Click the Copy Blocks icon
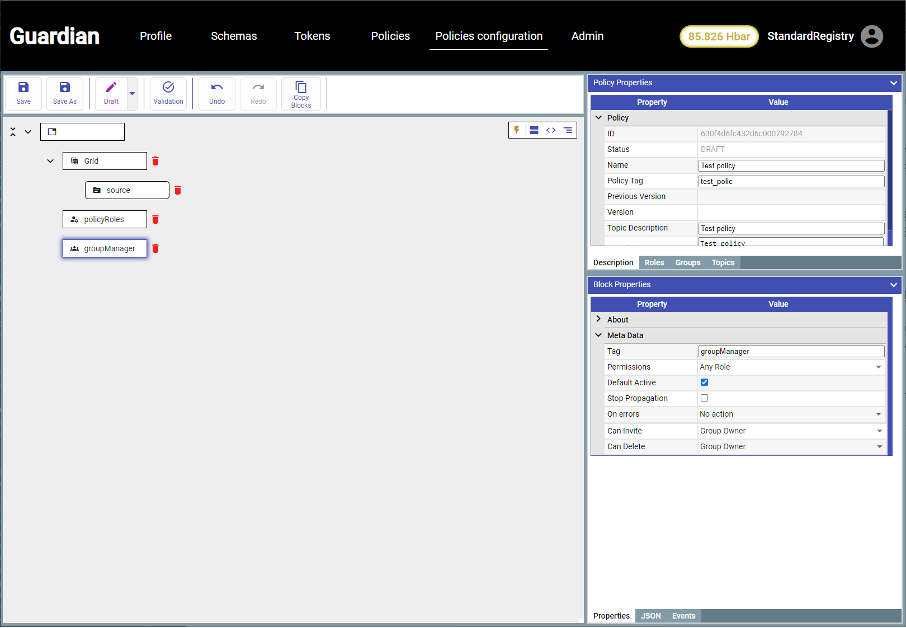 point(301,93)
